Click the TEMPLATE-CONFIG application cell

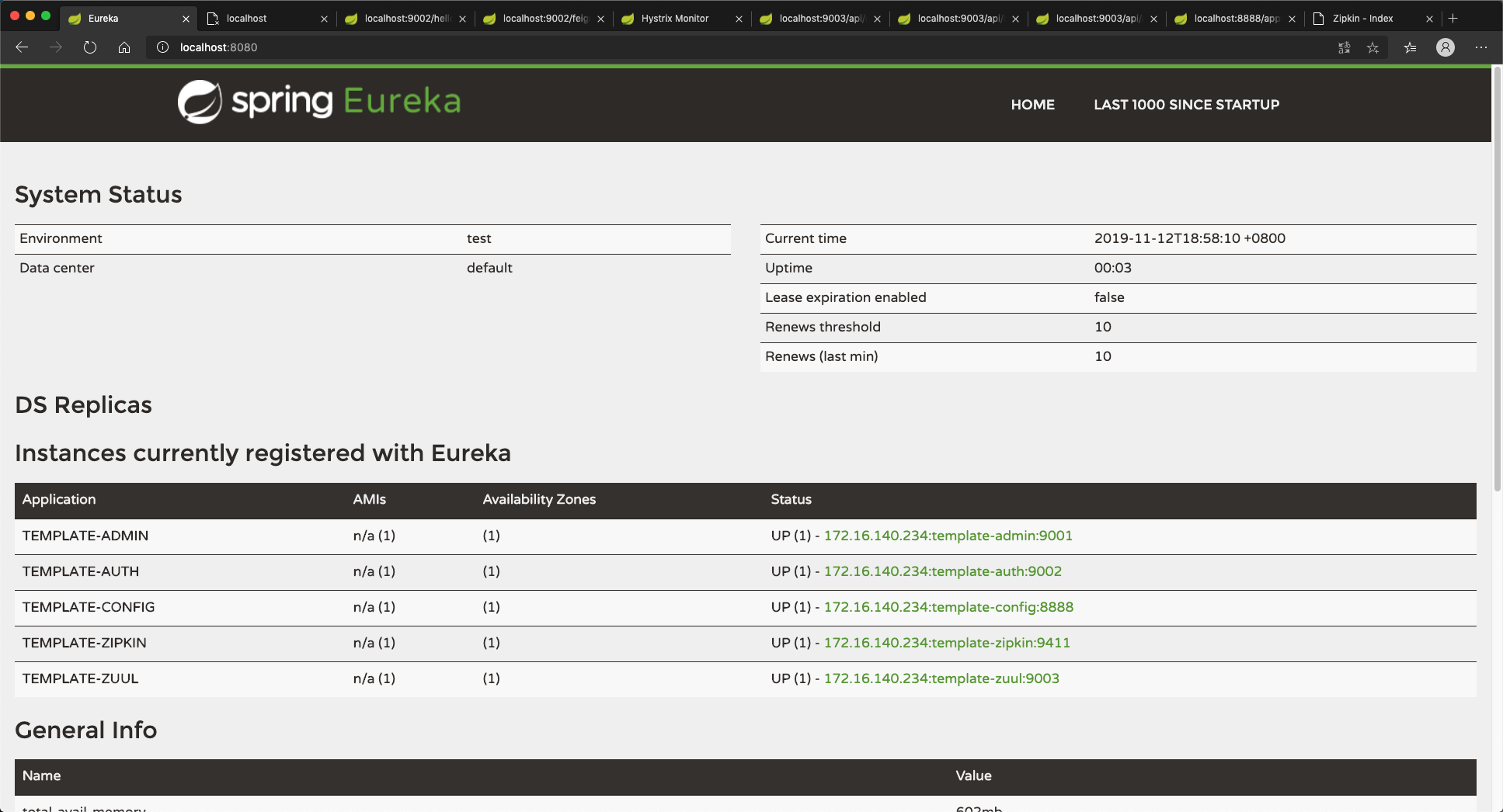click(x=89, y=607)
